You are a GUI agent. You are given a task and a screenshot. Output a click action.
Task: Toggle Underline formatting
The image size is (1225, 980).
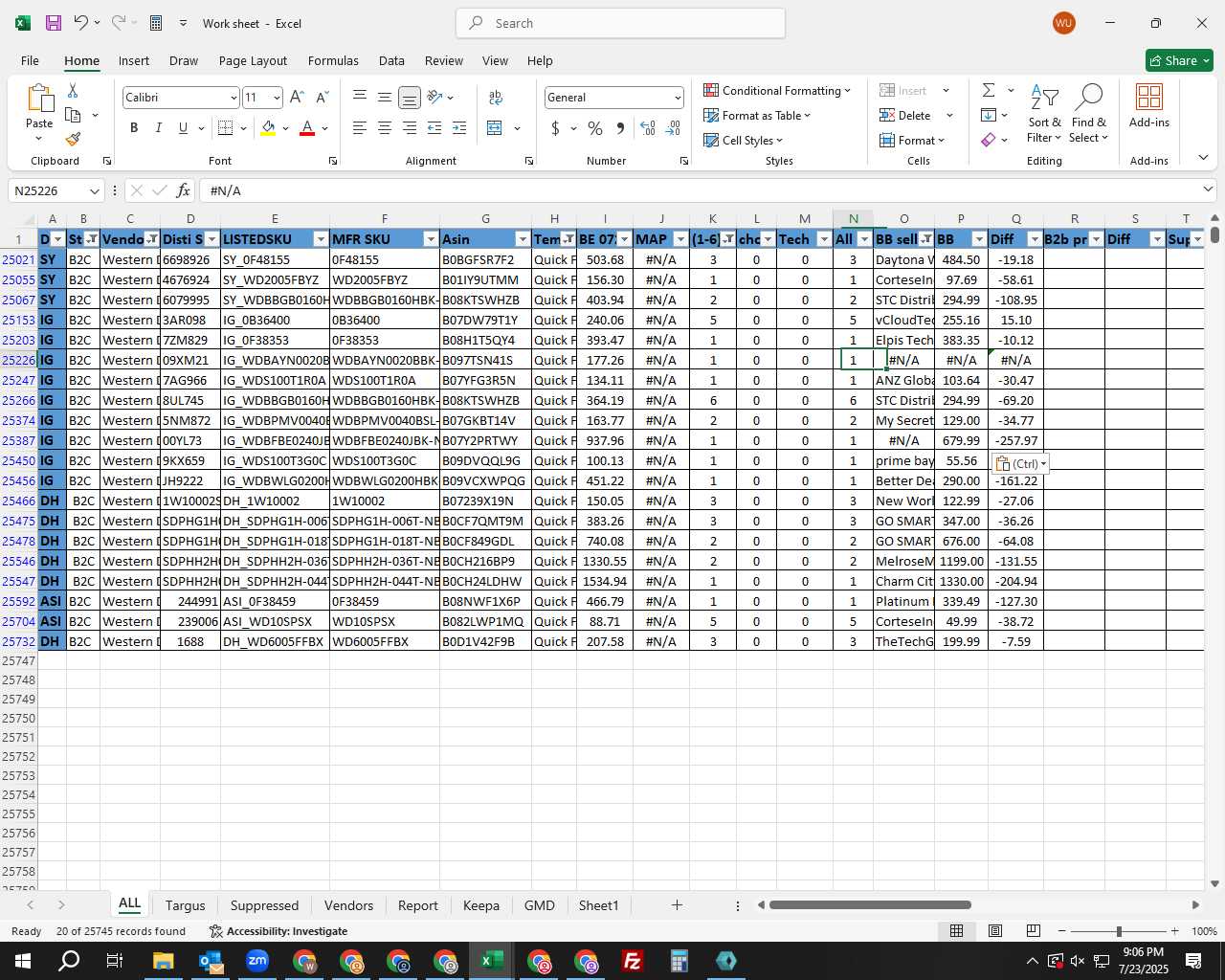tap(183, 128)
